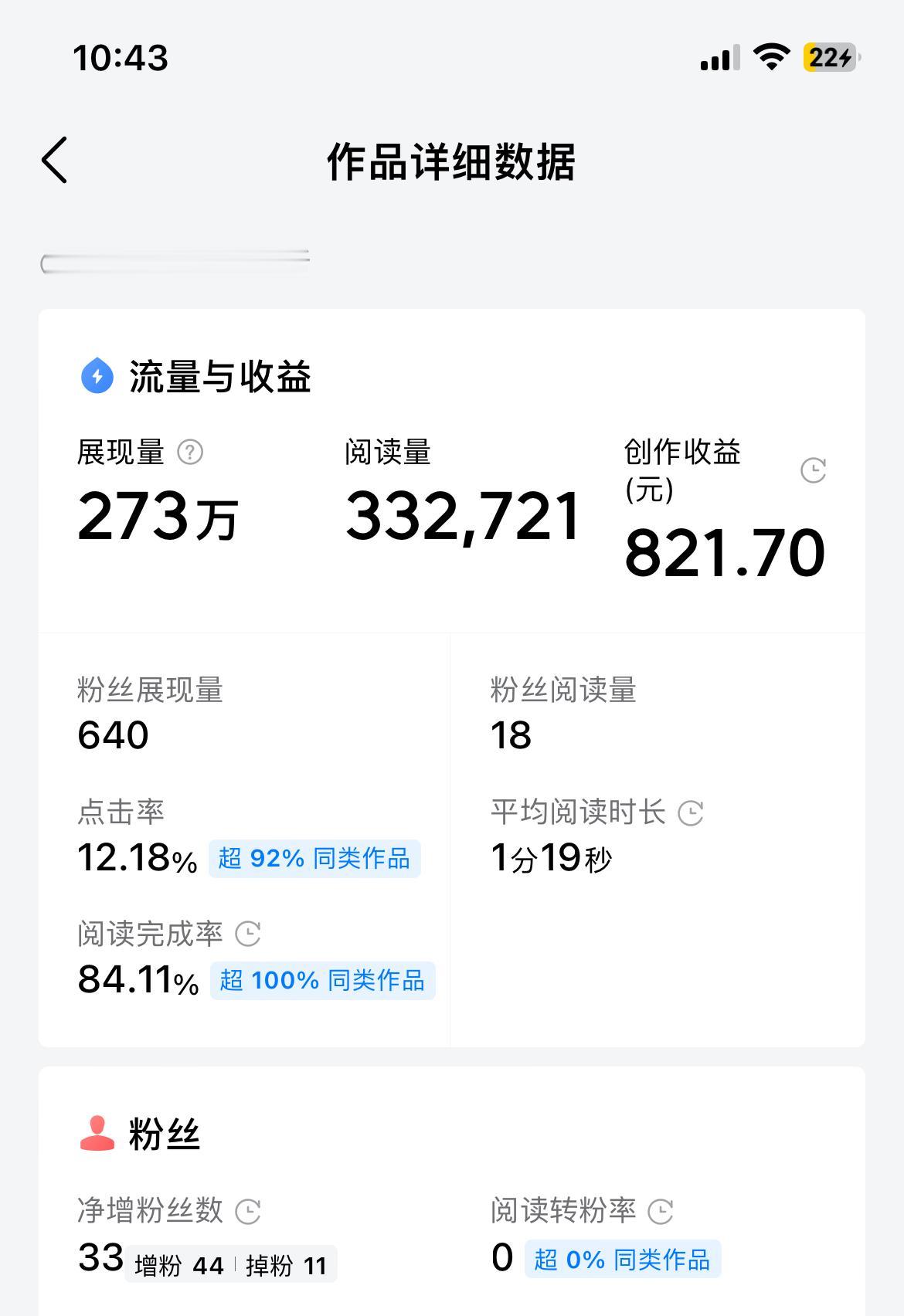This screenshot has width=904, height=1316.
Task: Tap the 1分19秒 reading duration value
Action: coord(551,858)
